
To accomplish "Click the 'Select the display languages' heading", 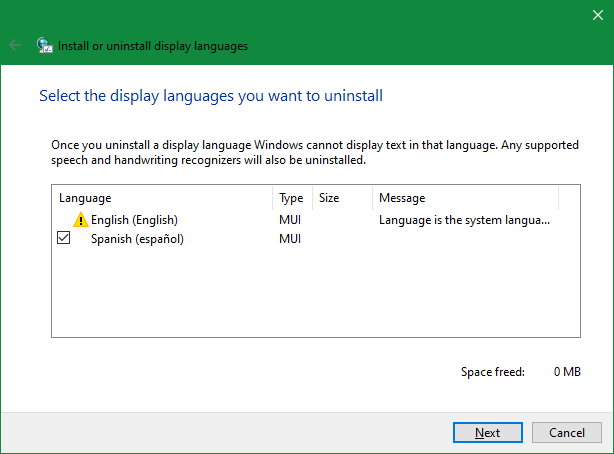I will (211, 96).
